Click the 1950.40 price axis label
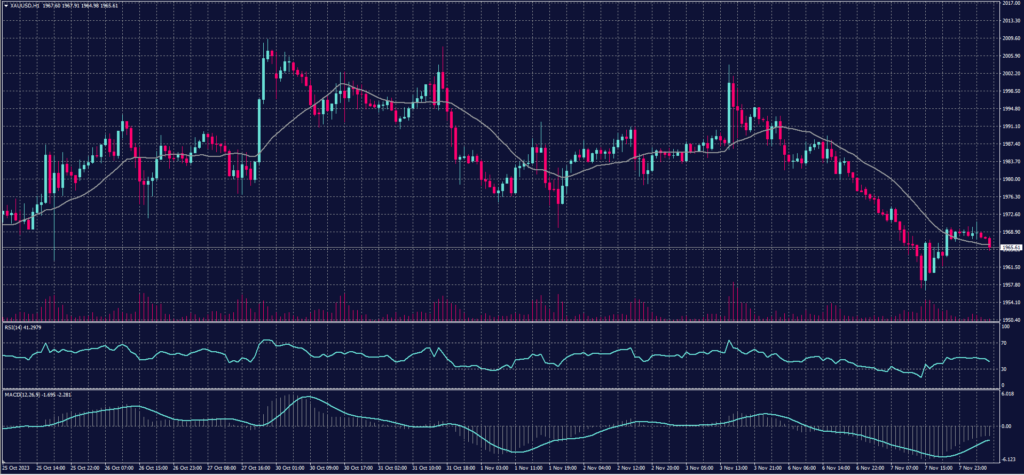The height and width of the screenshot is (475, 1024). pos(1010,319)
